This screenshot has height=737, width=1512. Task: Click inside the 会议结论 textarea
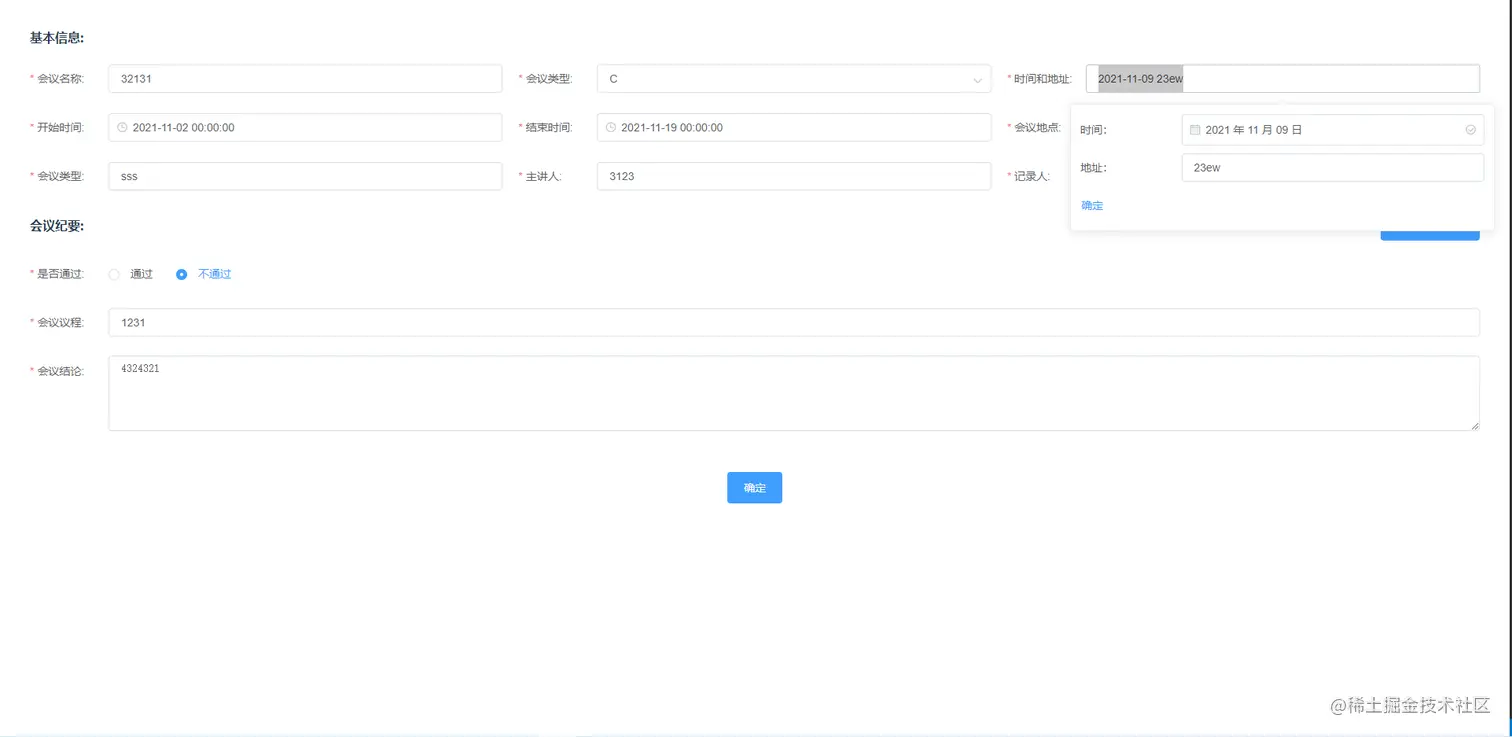coord(794,393)
